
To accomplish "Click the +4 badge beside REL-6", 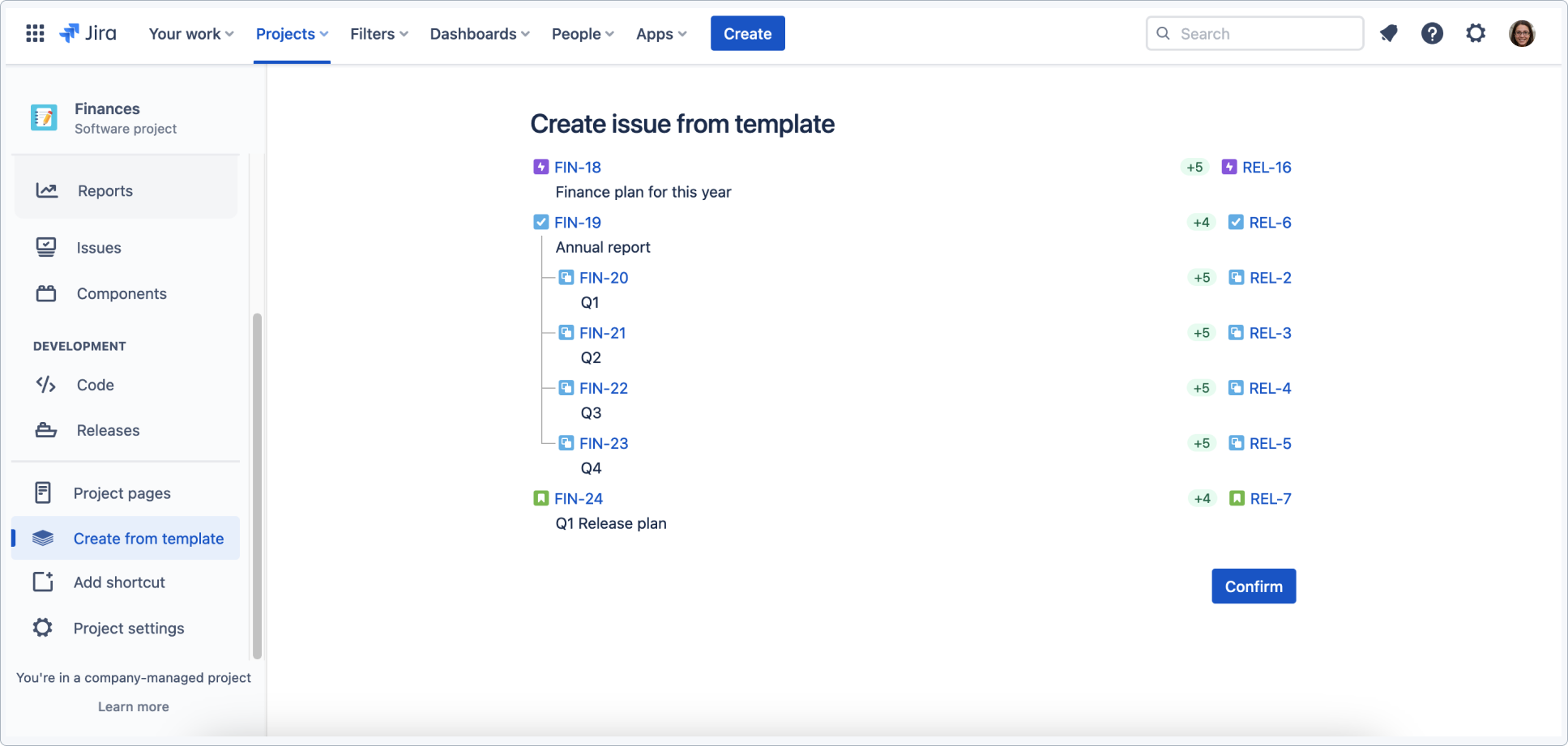I will click(1201, 222).
